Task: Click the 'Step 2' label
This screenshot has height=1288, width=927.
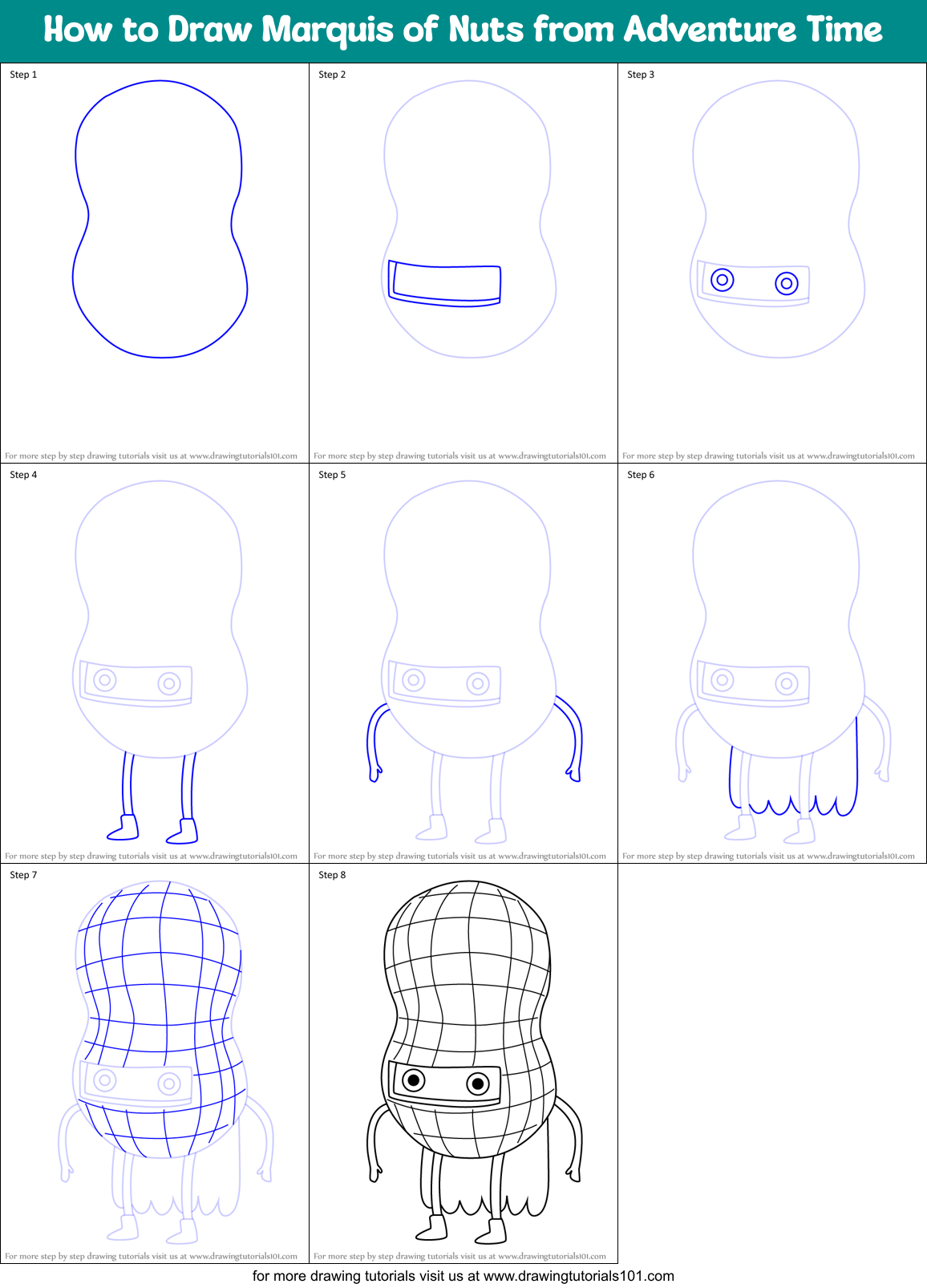Action: click(332, 75)
